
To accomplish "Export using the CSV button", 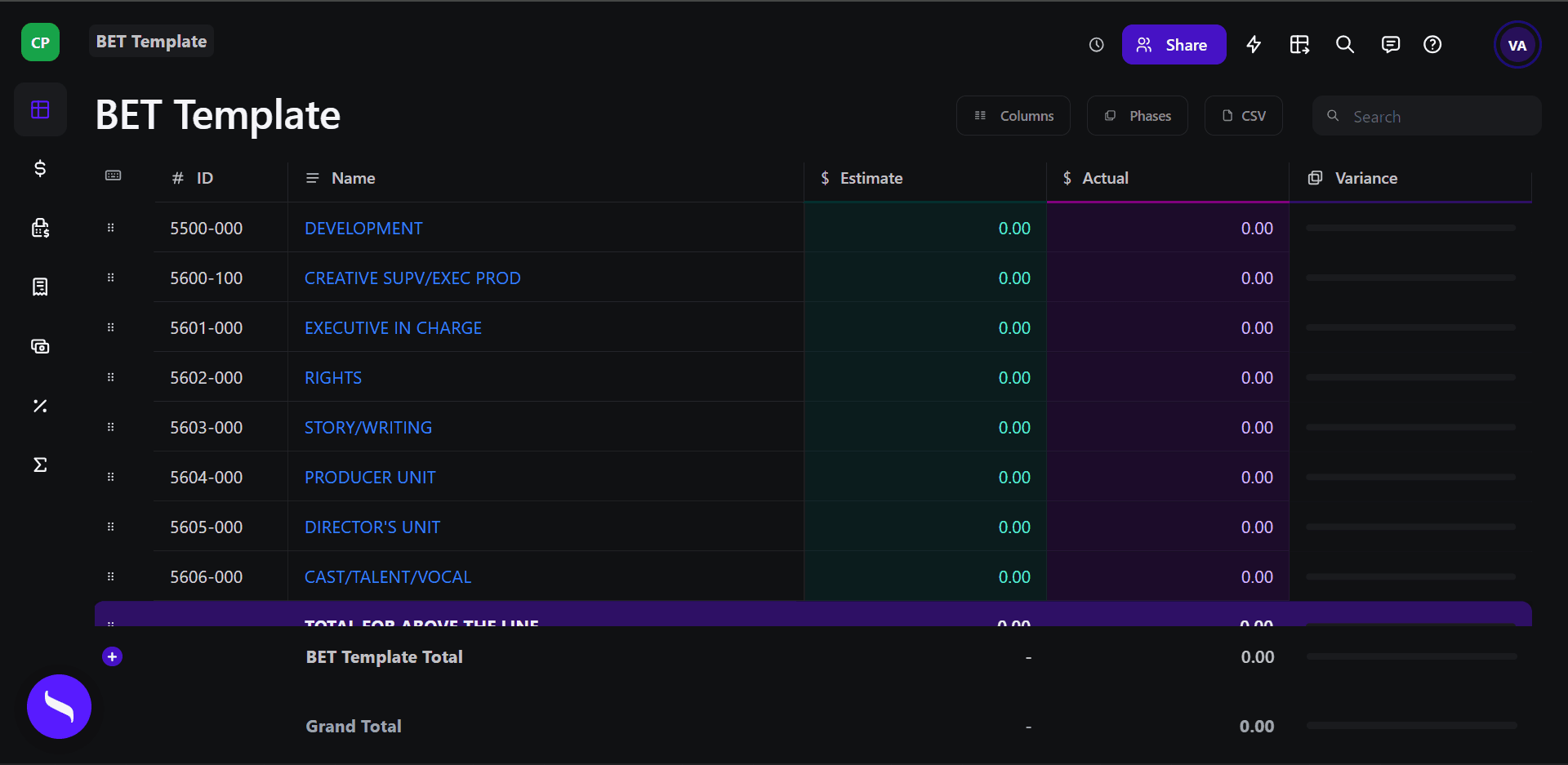I will point(1244,116).
